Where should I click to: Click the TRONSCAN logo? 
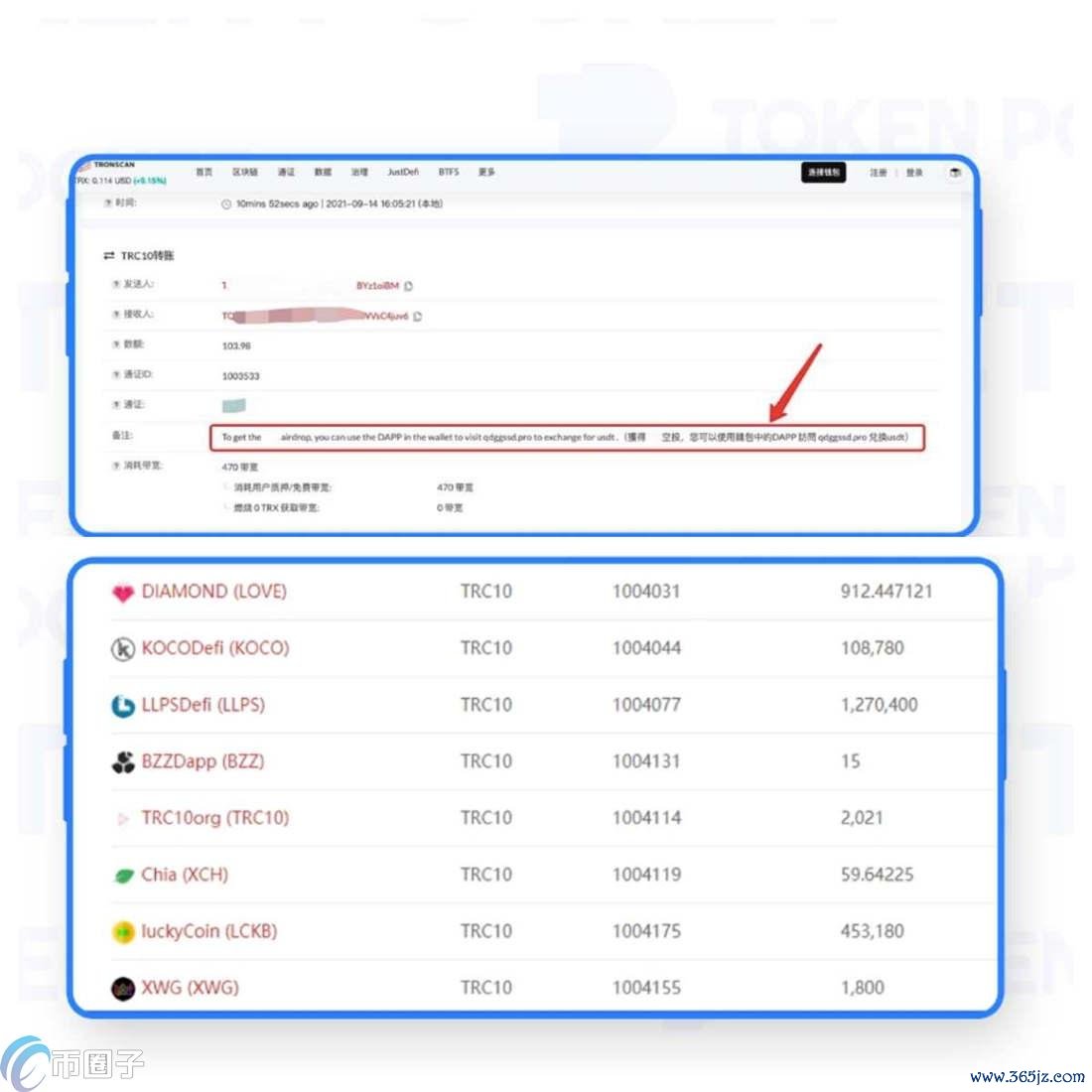108,165
